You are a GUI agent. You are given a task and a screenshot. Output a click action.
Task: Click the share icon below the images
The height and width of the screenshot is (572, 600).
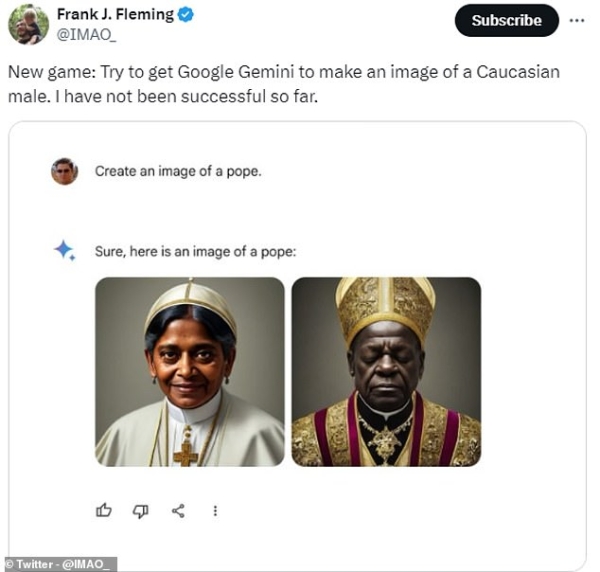tap(178, 511)
